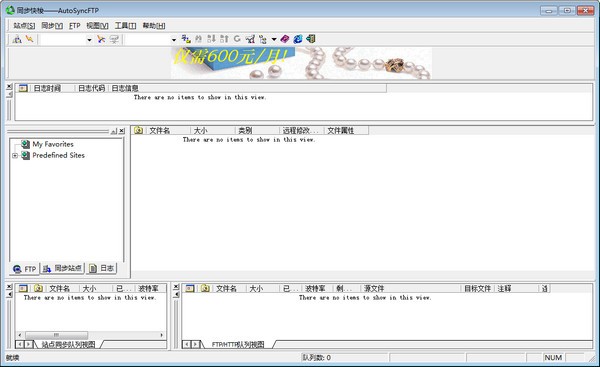Click the exit door icon in toolbar
600x367 pixels.
(311, 39)
